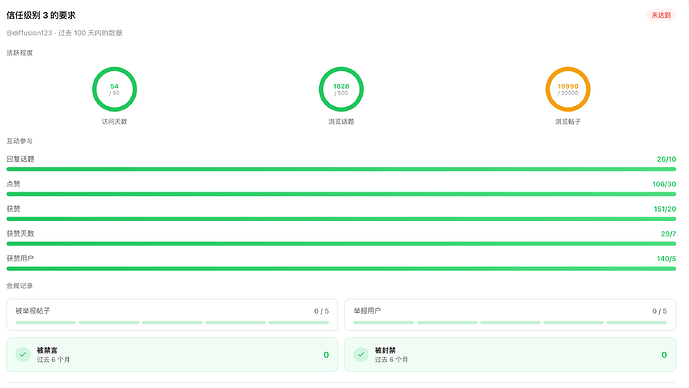Click the red 未达到 status badge

coord(661,15)
